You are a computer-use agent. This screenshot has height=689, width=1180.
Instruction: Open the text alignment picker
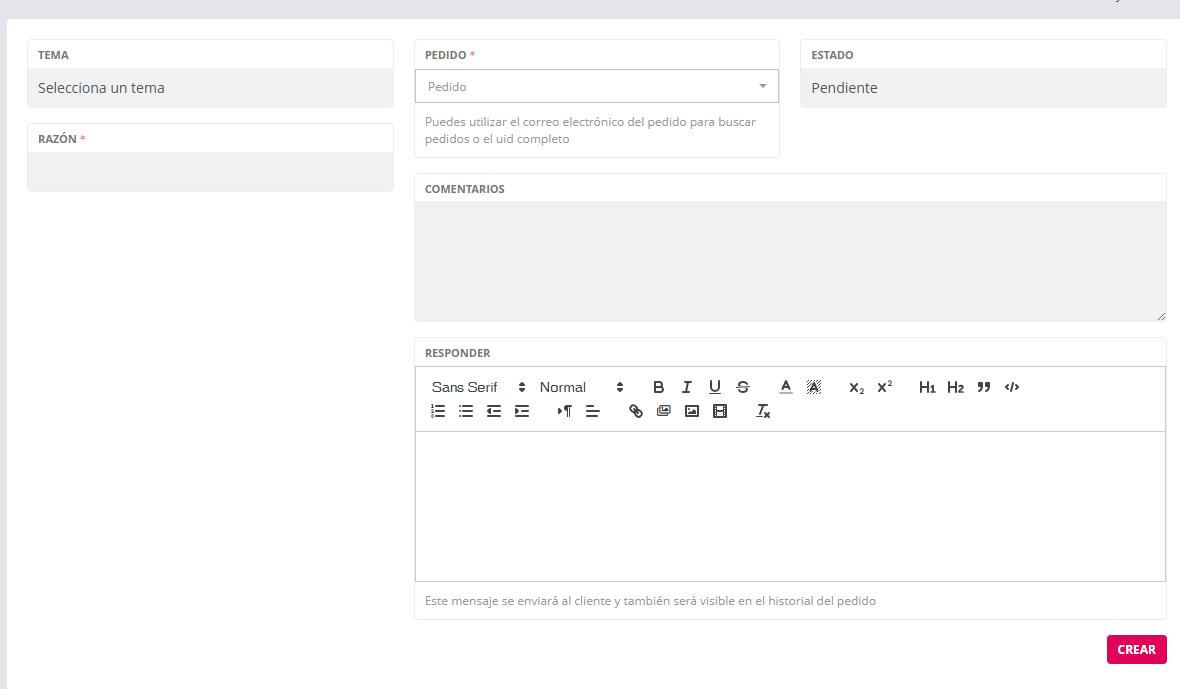click(x=593, y=411)
